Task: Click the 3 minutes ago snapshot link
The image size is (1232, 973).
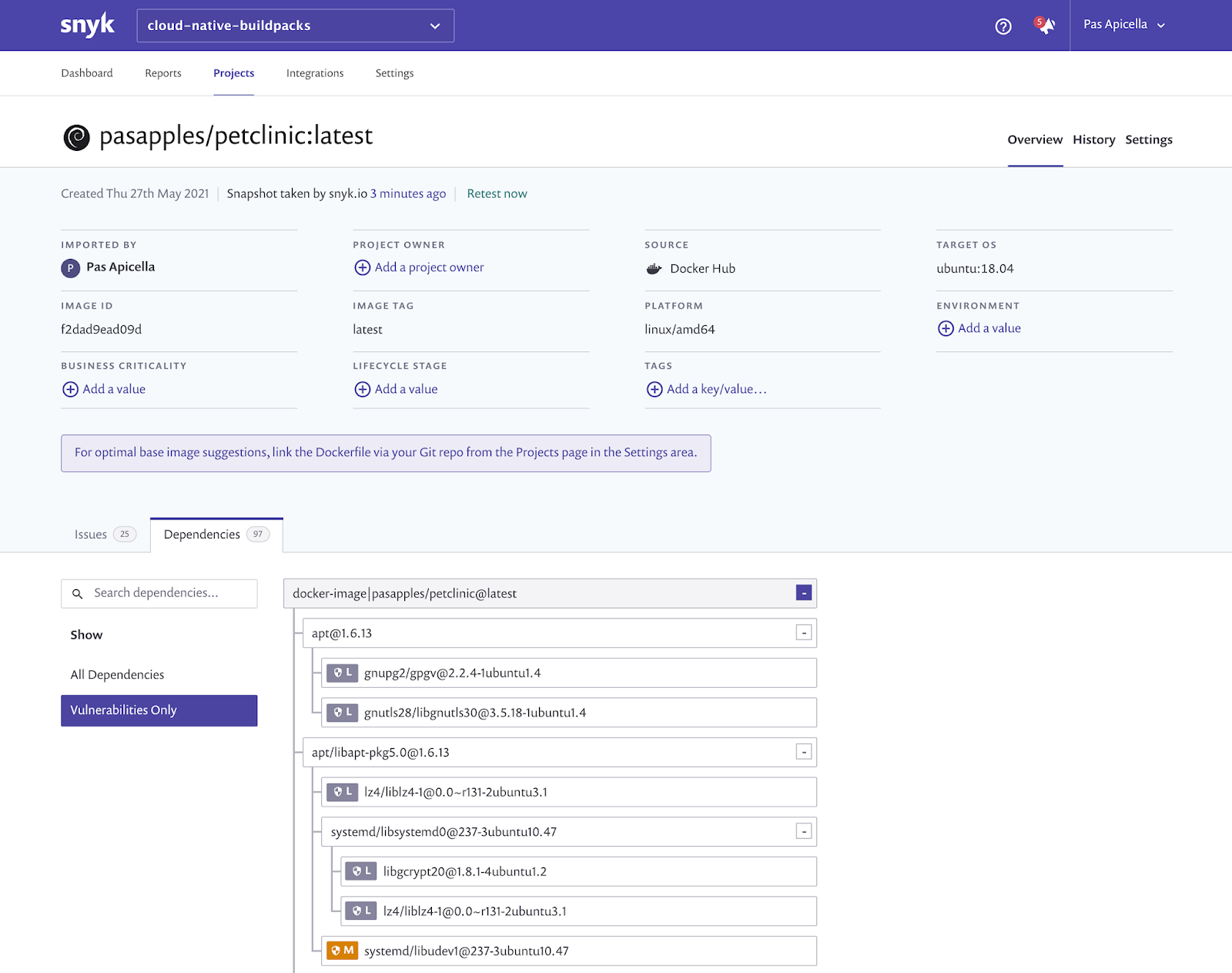Action: (x=408, y=193)
